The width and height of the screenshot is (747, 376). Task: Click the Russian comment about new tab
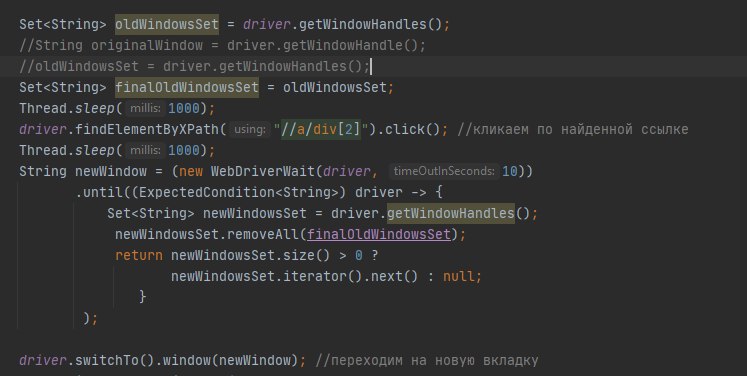click(427, 360)
